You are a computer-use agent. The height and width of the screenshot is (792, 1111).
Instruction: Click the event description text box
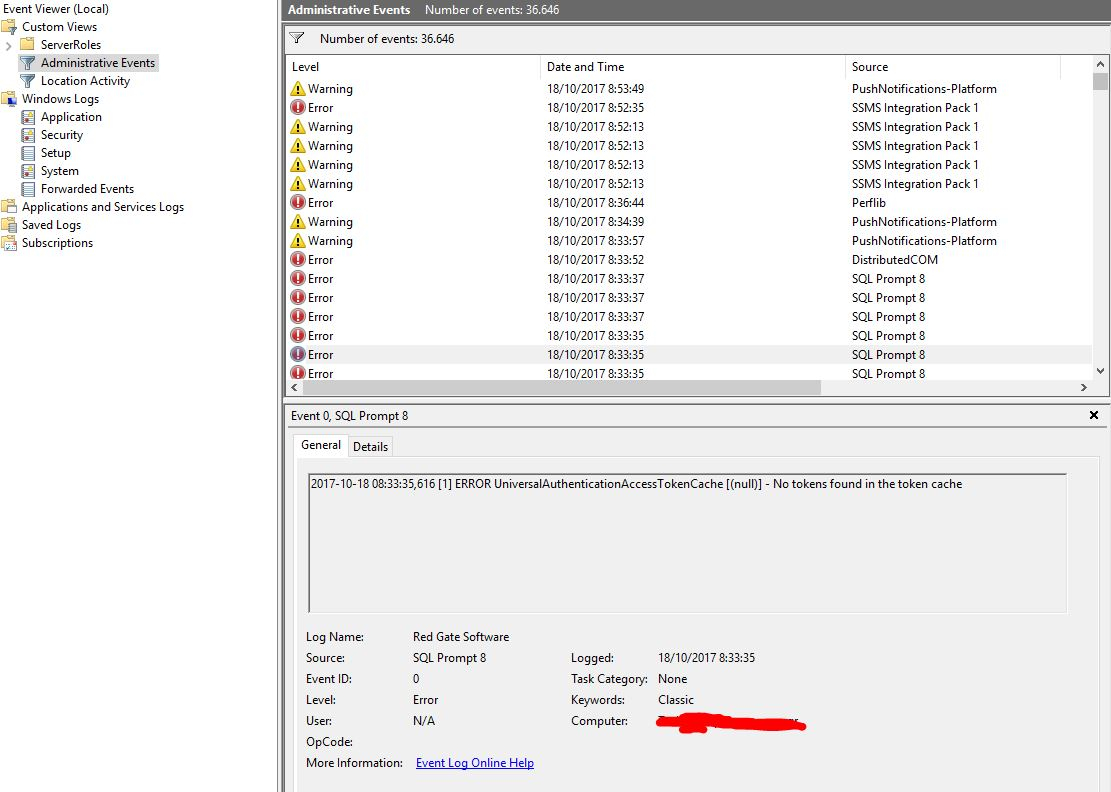coord(687,543)
